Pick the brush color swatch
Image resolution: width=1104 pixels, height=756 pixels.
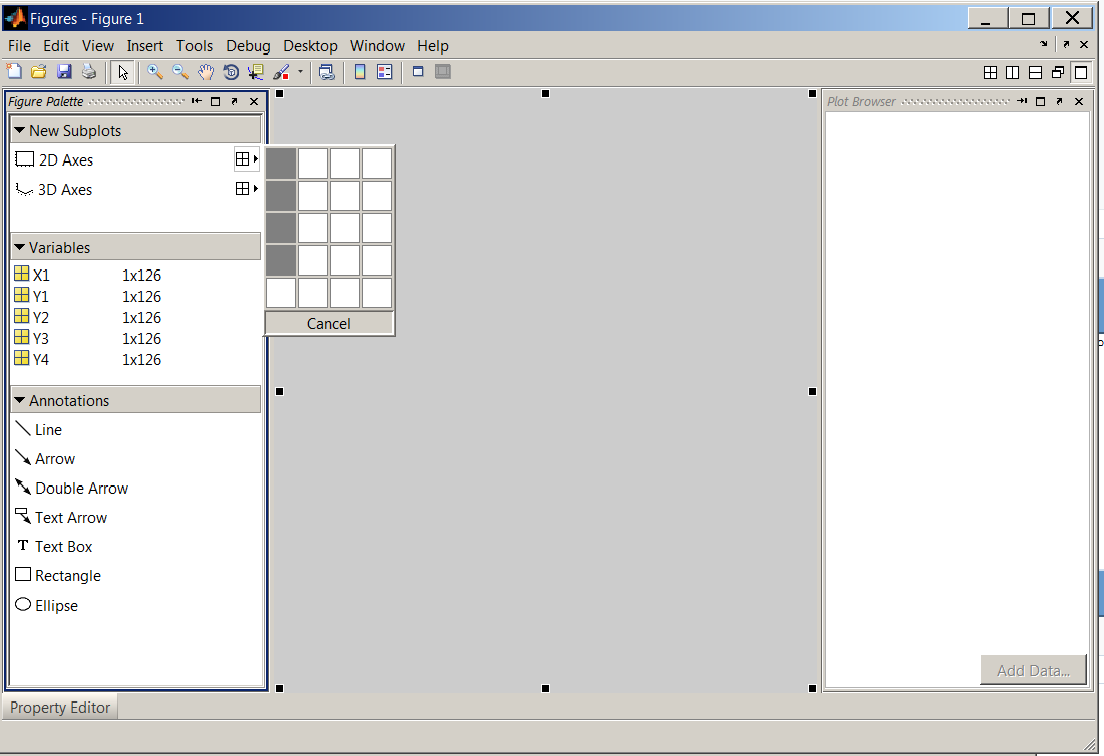pyautogui.click(x=287, y=76)
